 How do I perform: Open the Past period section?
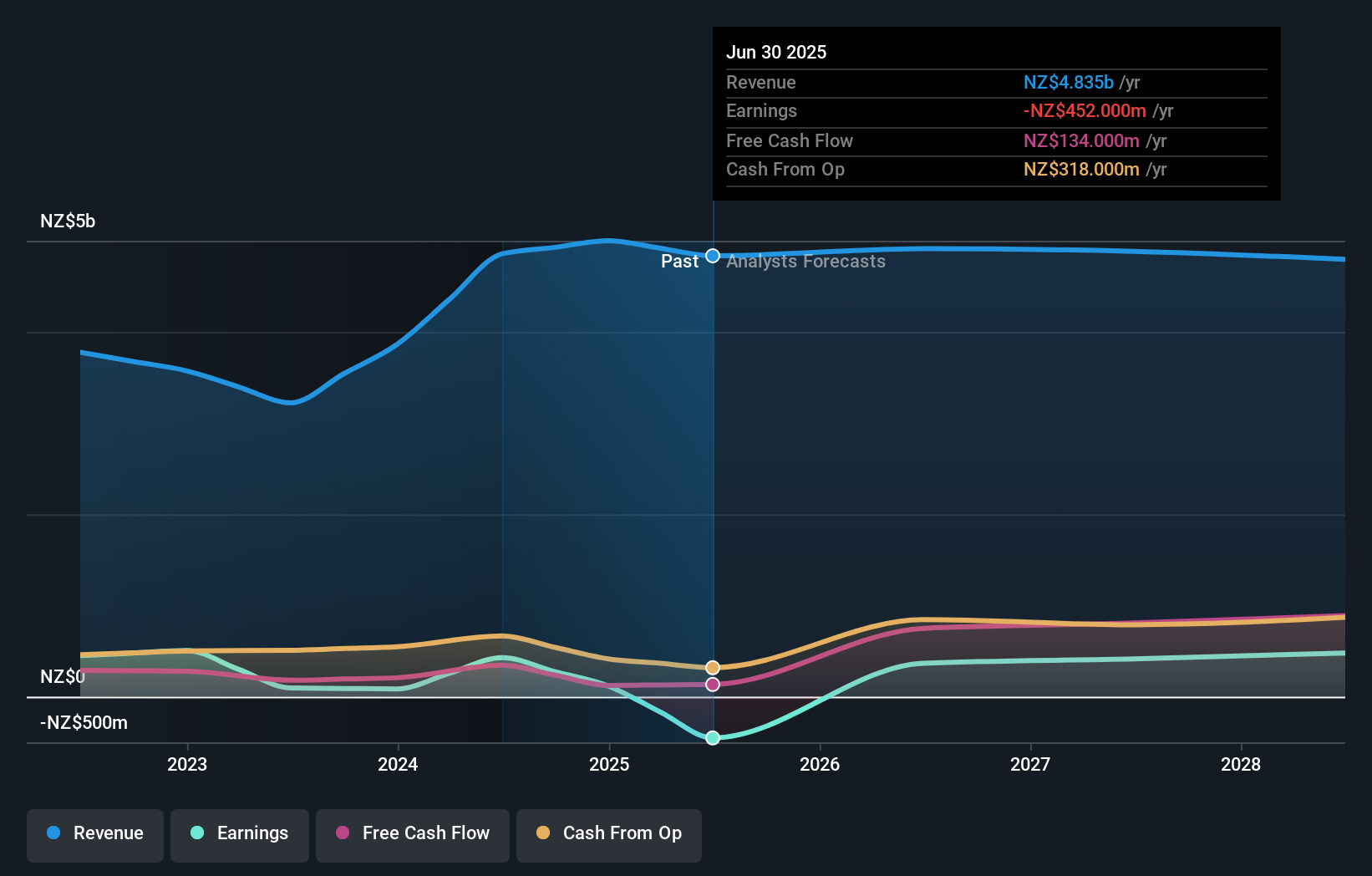pyautogui.click(x=679, y=262)
